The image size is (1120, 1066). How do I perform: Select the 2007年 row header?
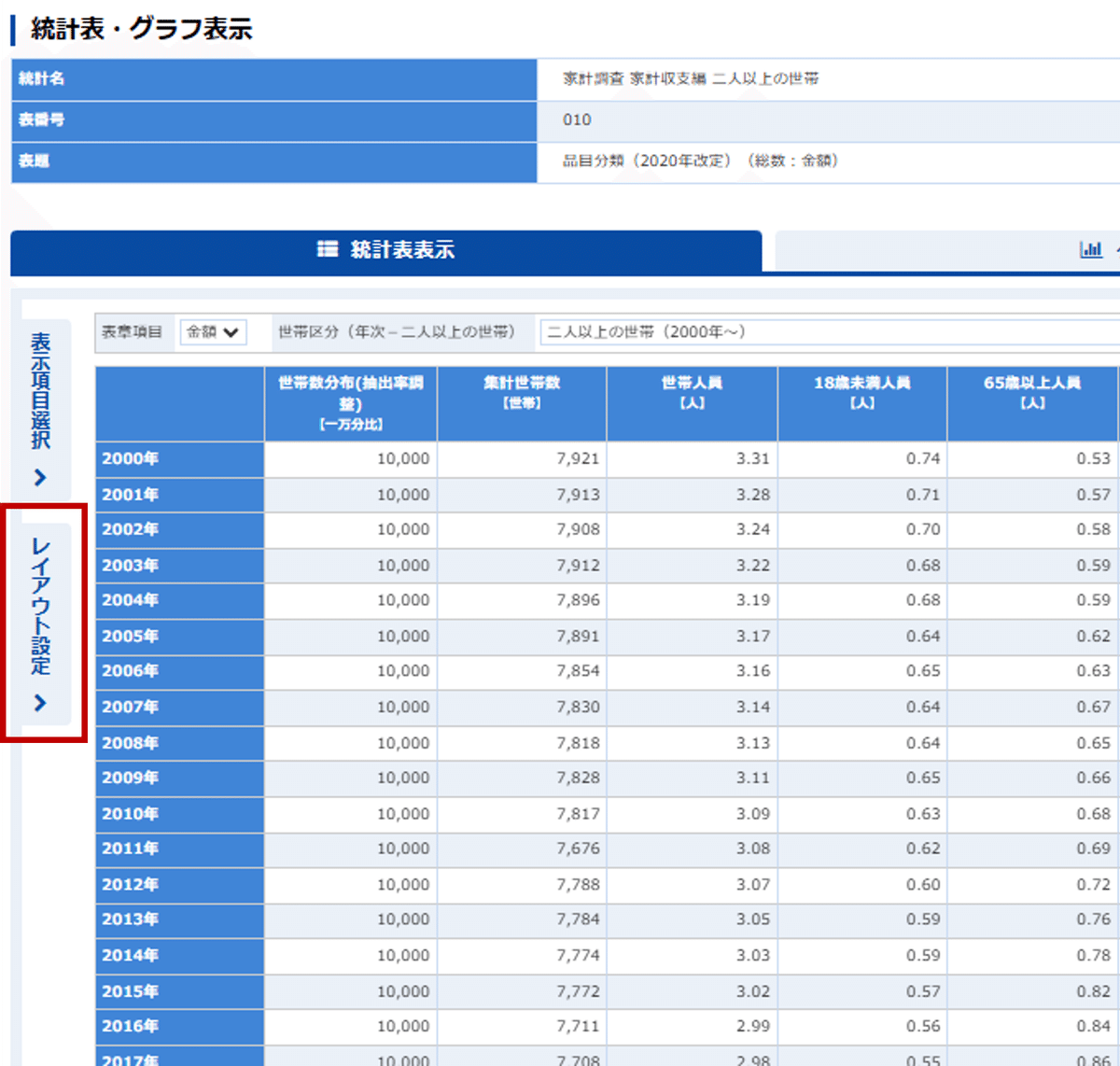180,708
